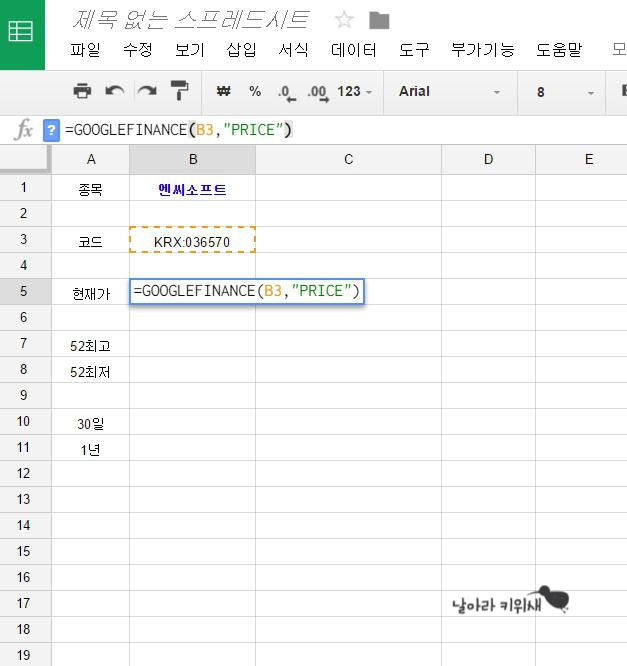
Task: Click the B5 cell formula editor
Action: click(247, 291)
